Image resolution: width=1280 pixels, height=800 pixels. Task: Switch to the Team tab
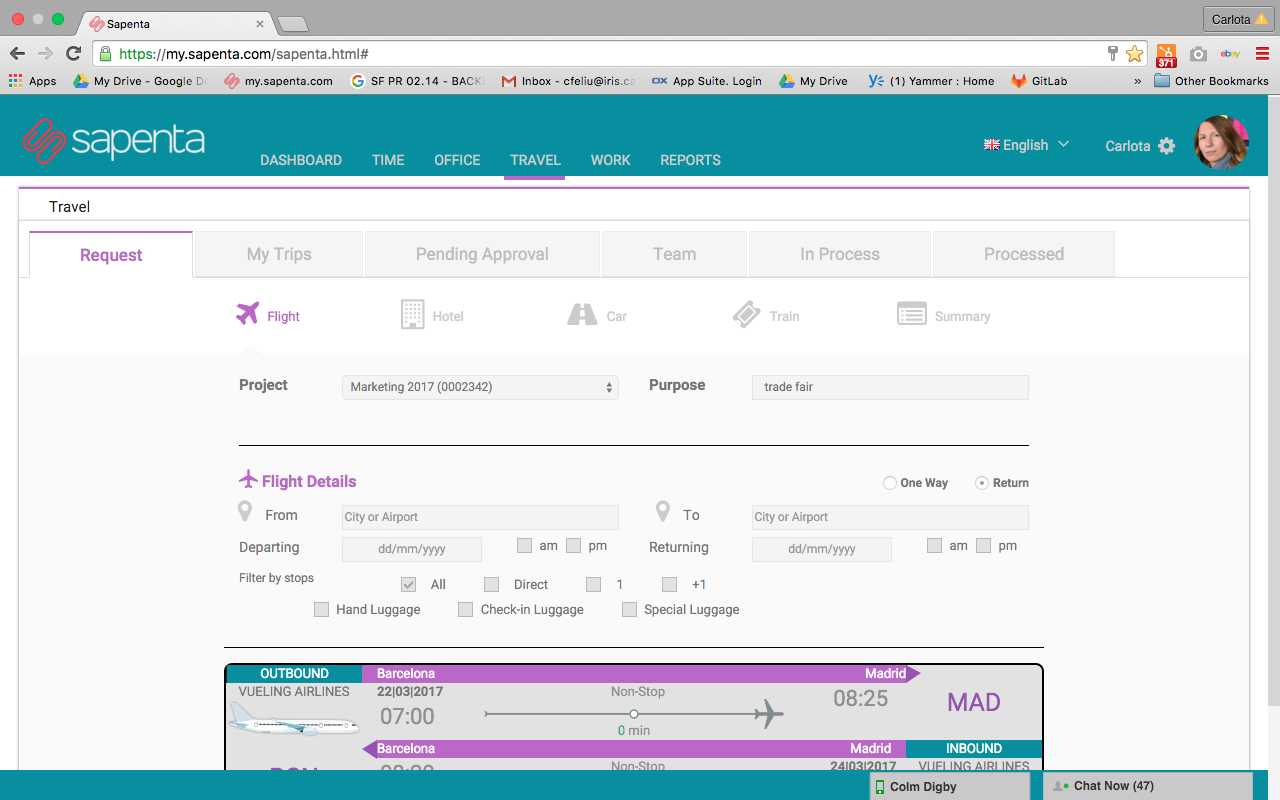[674, 254]
